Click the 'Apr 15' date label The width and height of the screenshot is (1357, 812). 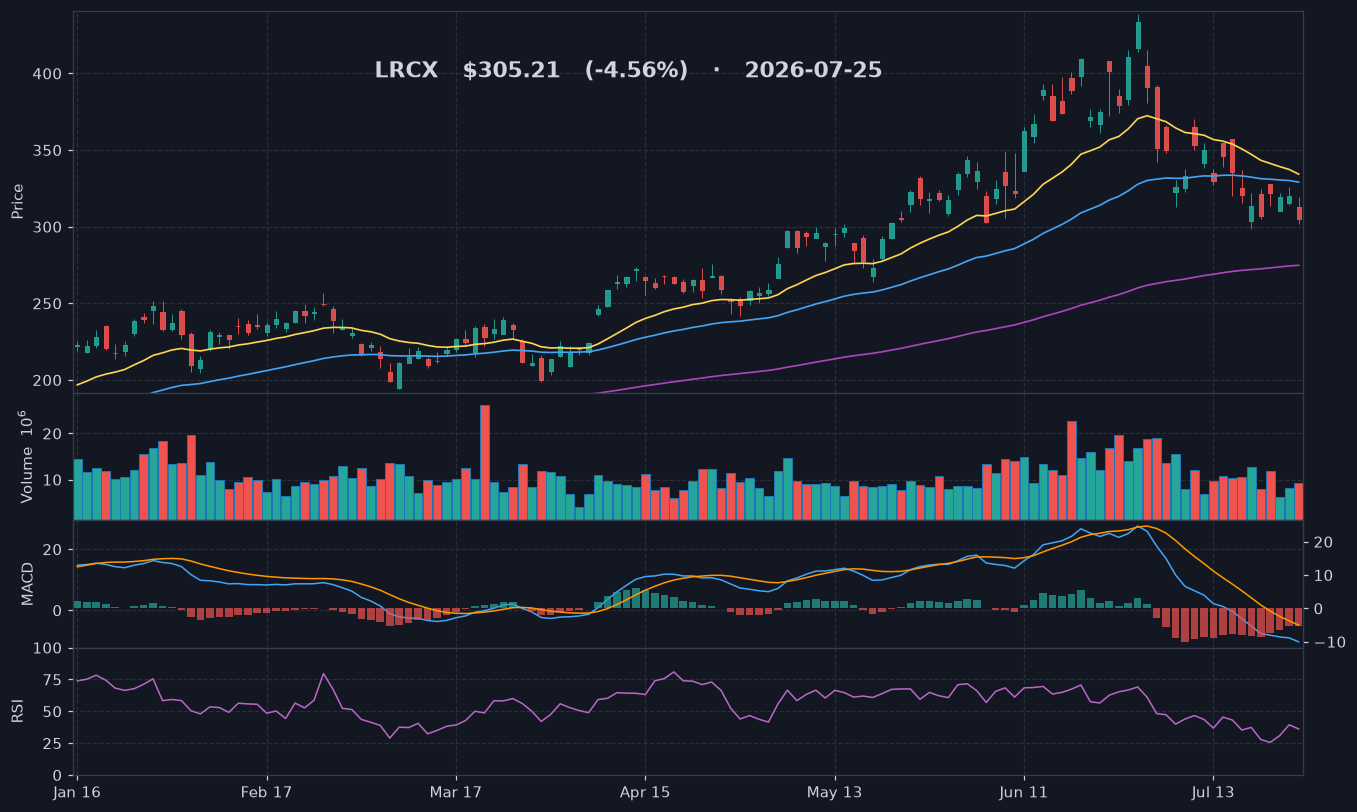point(645,791)
